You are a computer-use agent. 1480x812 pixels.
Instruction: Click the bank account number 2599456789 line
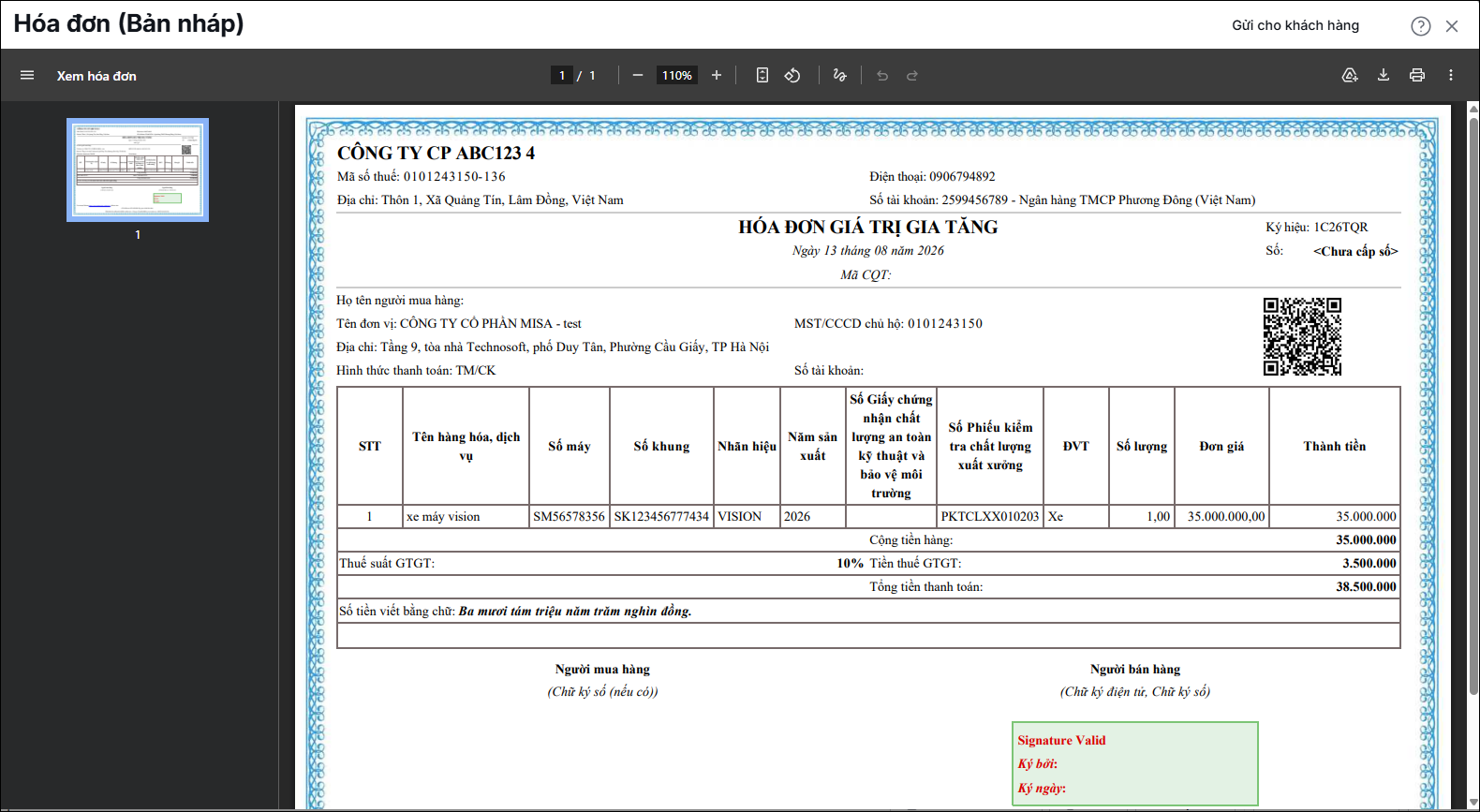click(x=1062, y=199)
